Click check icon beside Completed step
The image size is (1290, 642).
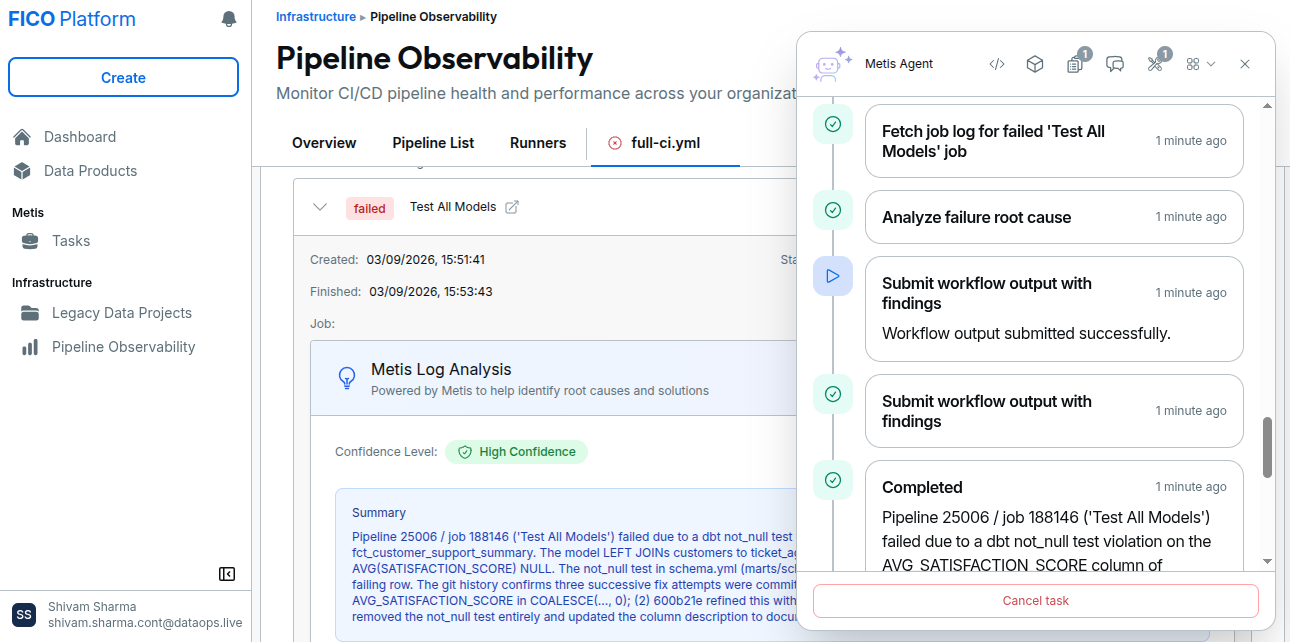tap(833, 480)
